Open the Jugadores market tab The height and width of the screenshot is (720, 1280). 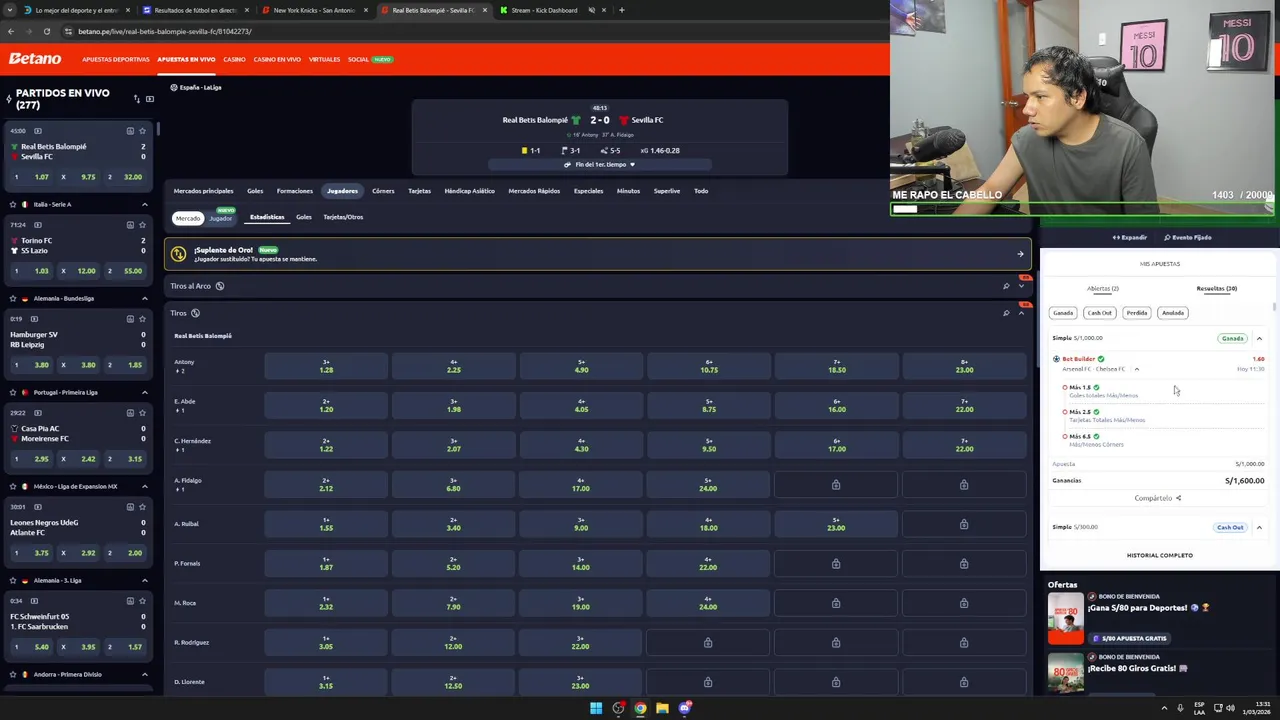click(342, 191)
